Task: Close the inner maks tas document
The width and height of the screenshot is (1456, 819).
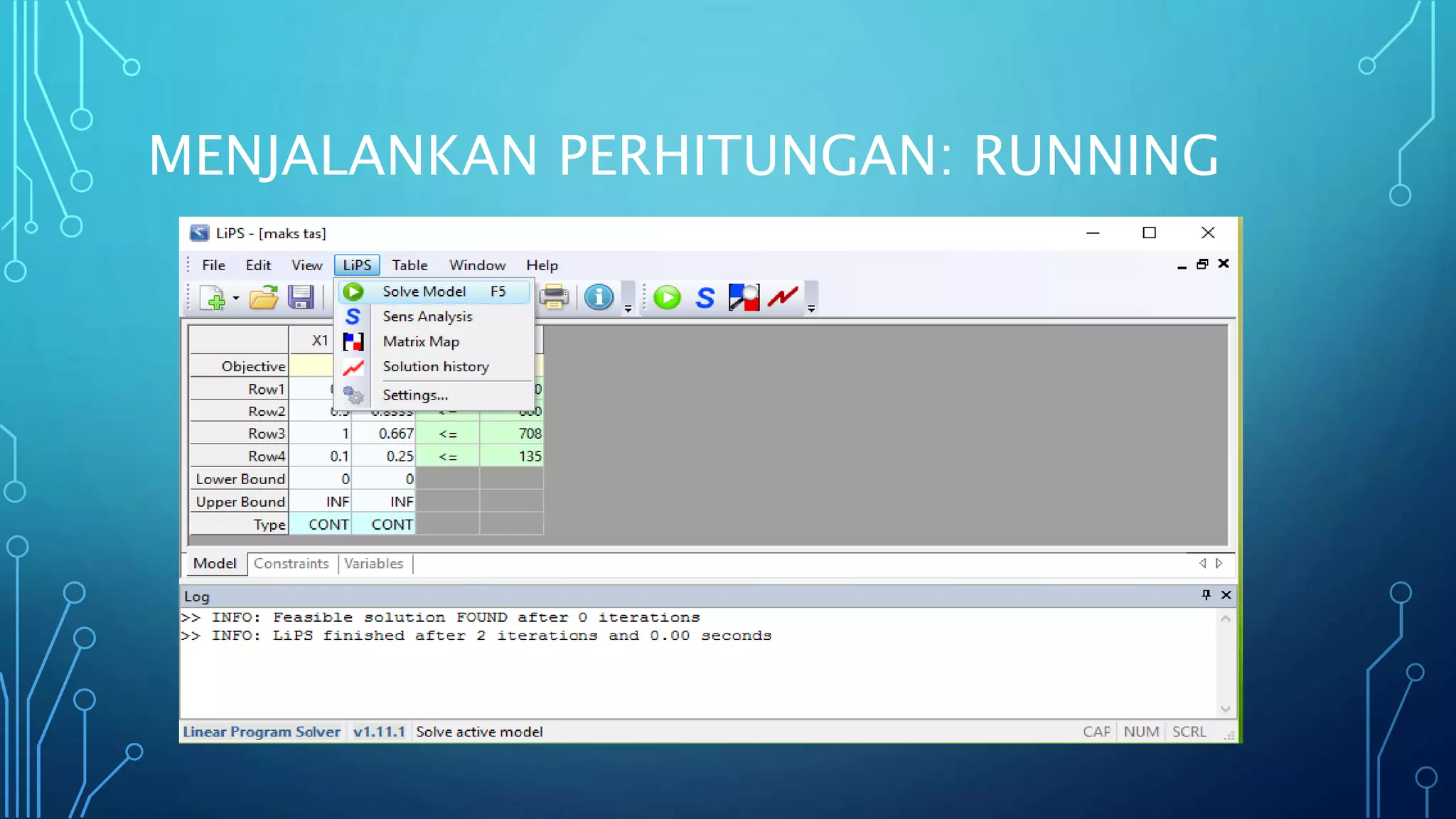Action: pos(1224,264)
